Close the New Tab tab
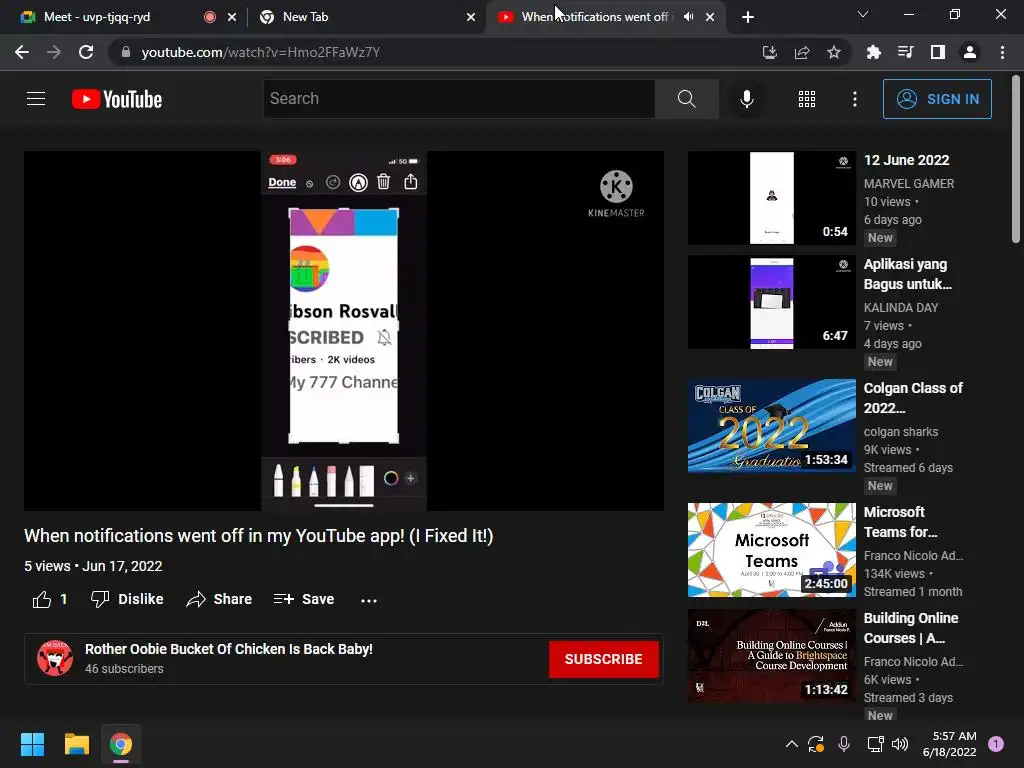This screenshot has width=1024, height=768. tap(471, 17)
